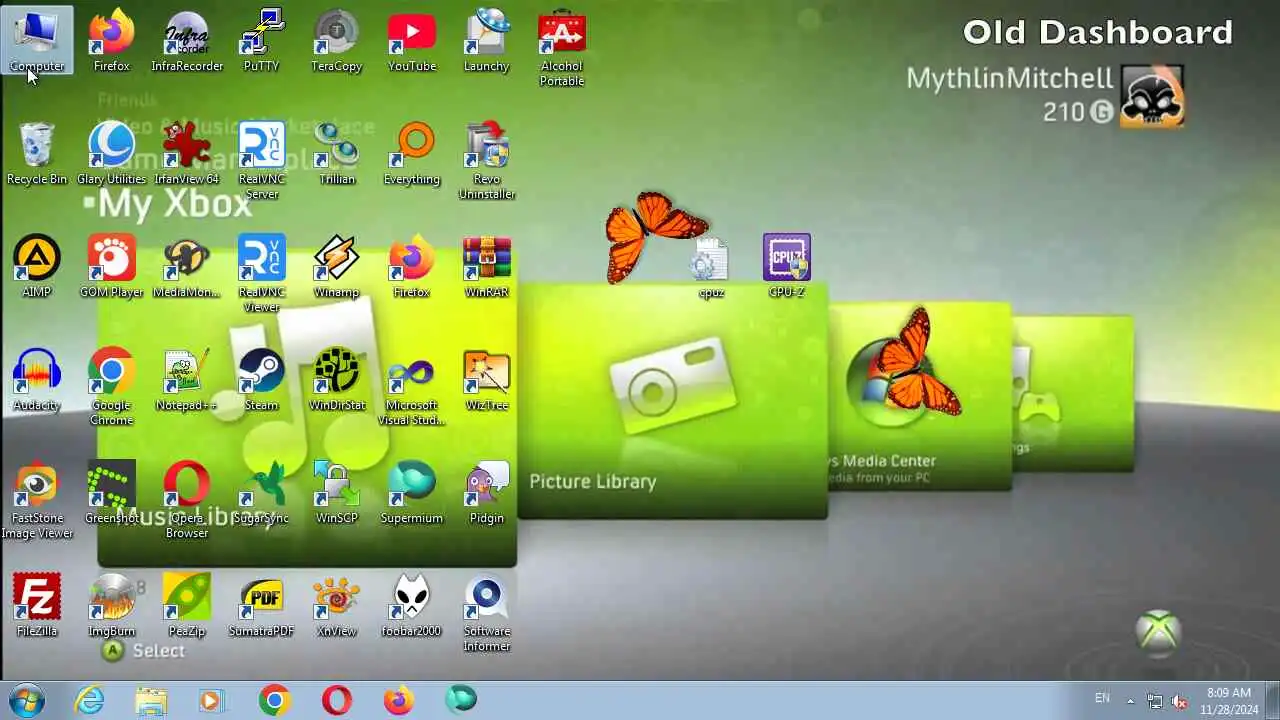Viewport: 1280px width, 720px height.
Task: Open the Windows Start menu
Action: click(27, 700)
